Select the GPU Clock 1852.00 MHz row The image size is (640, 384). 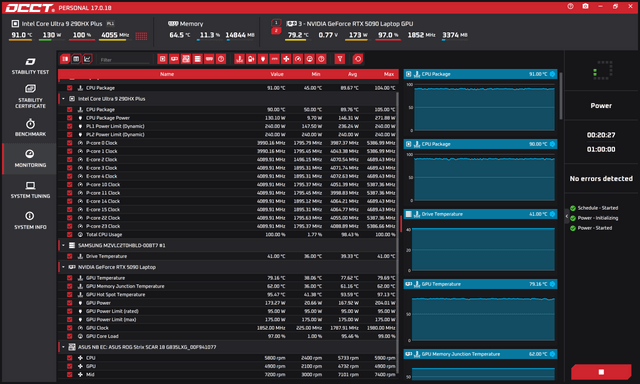(x=228, y=328)
